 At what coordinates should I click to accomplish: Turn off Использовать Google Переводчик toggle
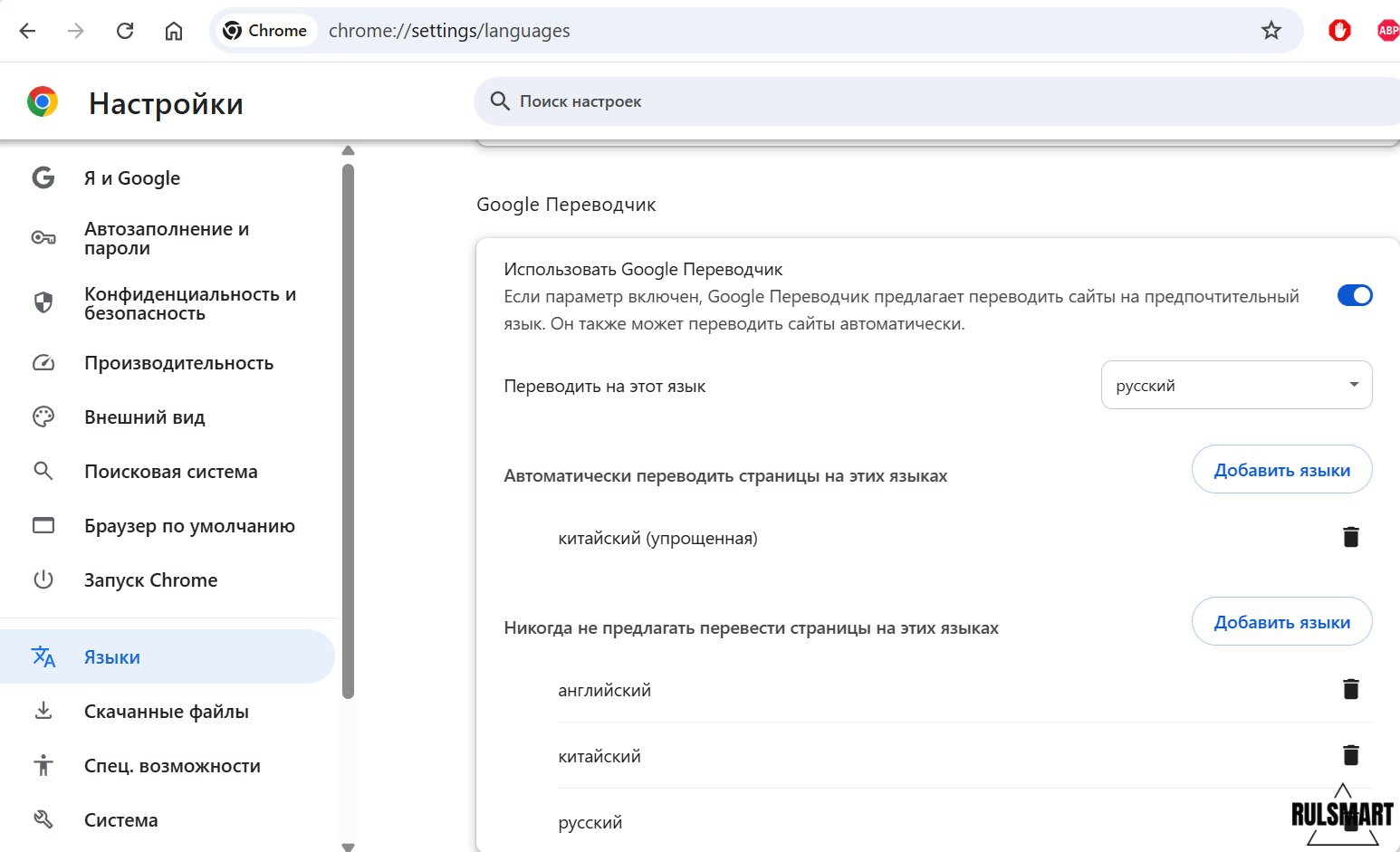pos(1355,295)
